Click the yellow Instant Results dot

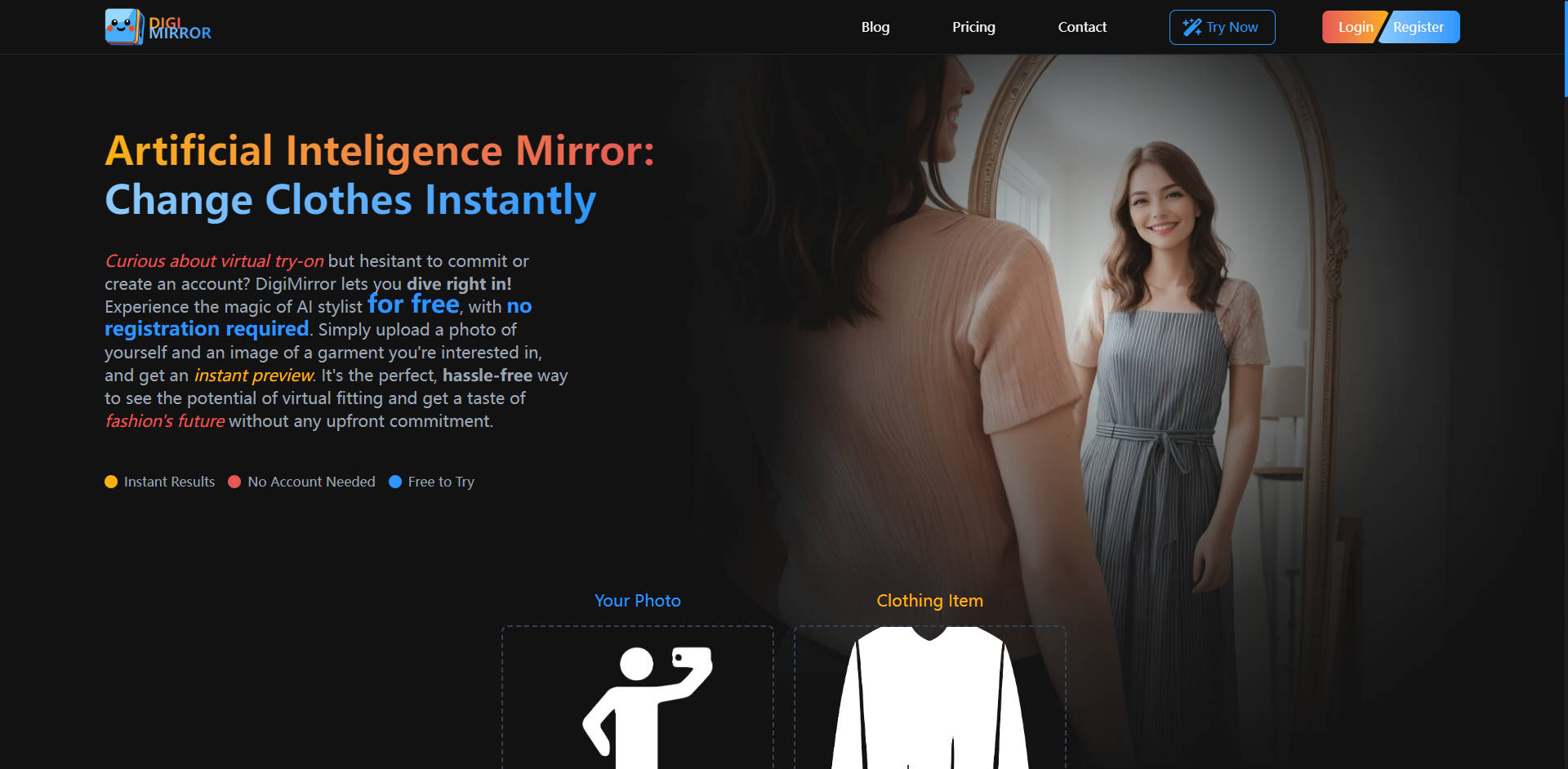(x=111, y=482)
